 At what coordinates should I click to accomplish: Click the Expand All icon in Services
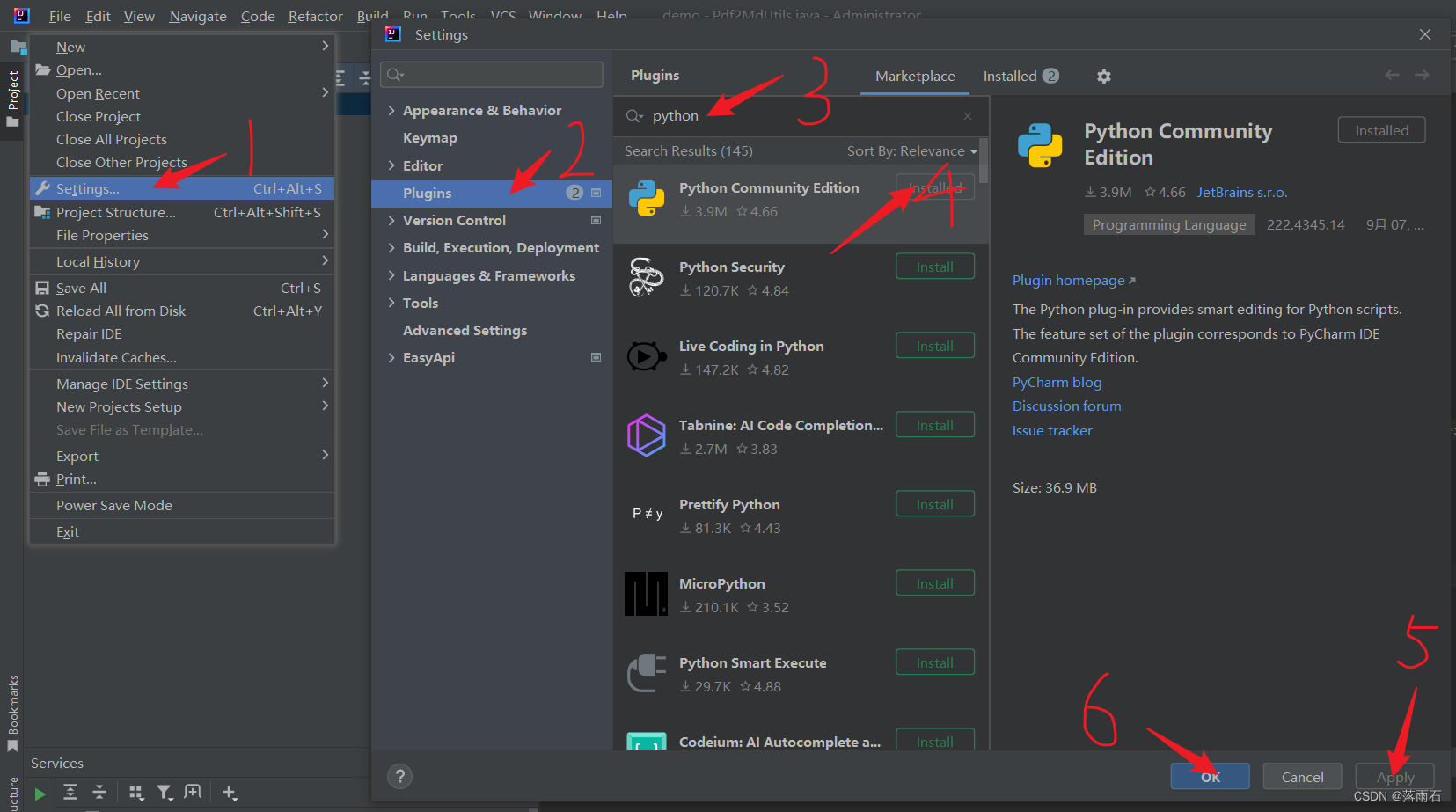click(x=70, y=793)
